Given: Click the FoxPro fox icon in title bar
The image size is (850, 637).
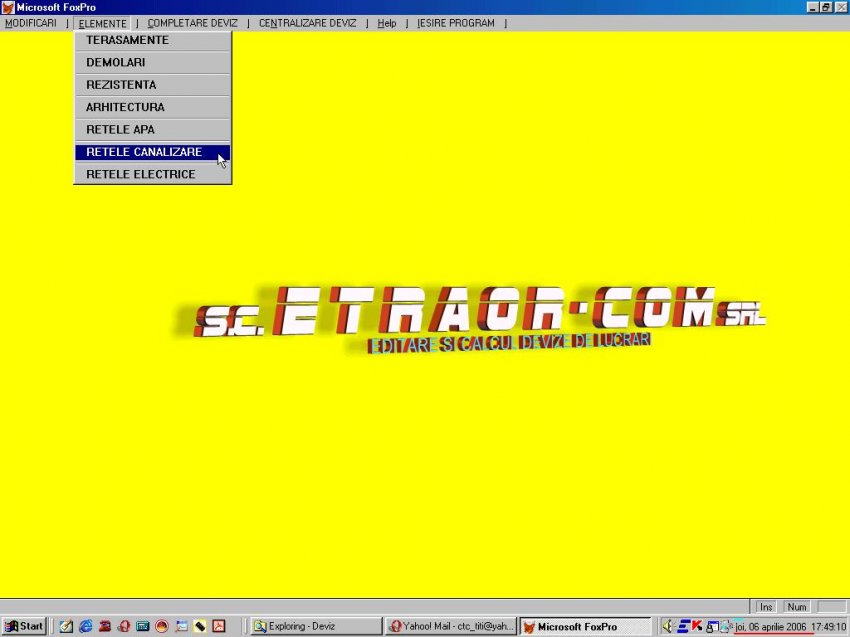Looking at the screenshot, I should coord(8,8).
